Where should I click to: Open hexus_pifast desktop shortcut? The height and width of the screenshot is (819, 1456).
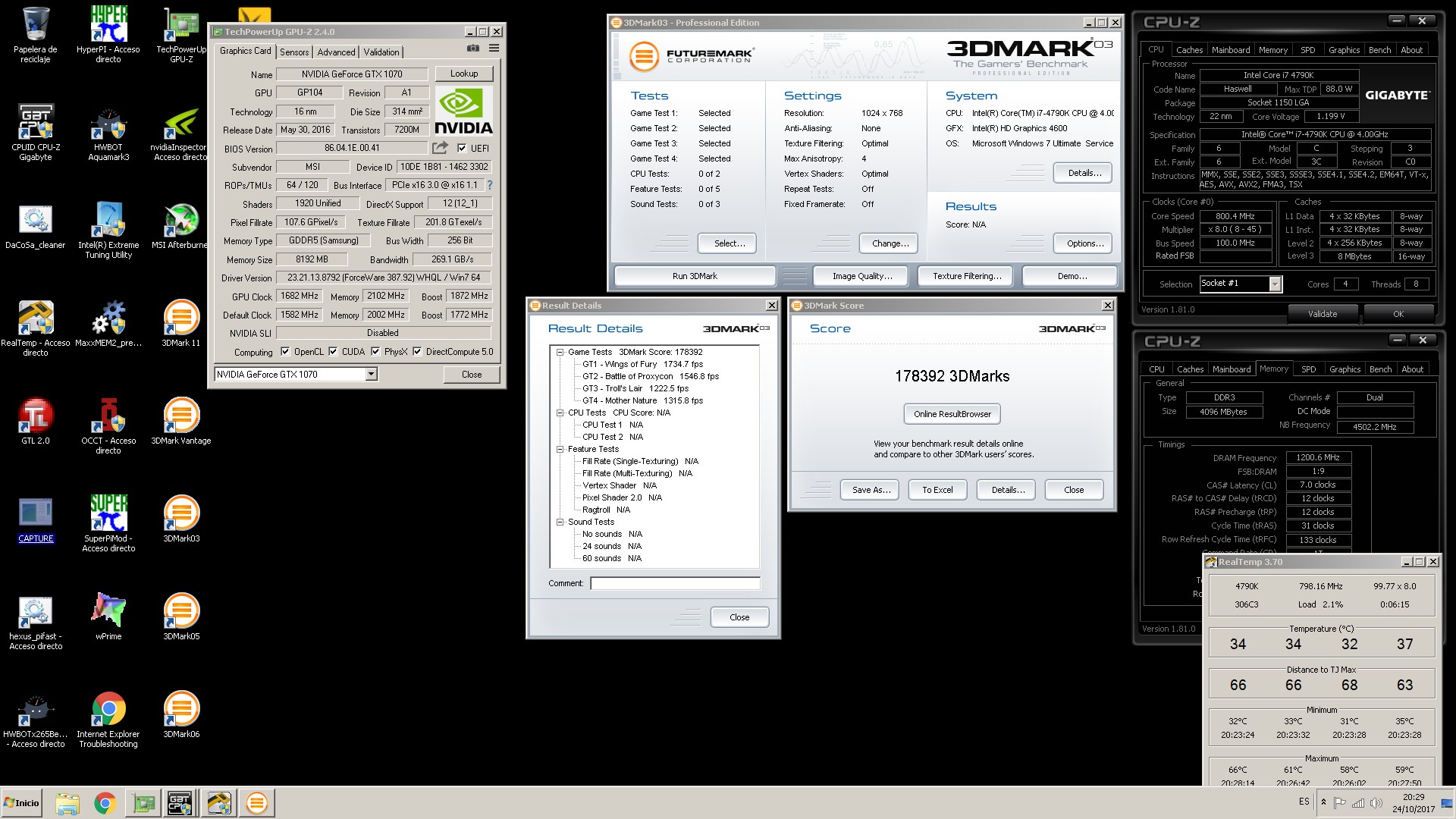click(35, 621)
